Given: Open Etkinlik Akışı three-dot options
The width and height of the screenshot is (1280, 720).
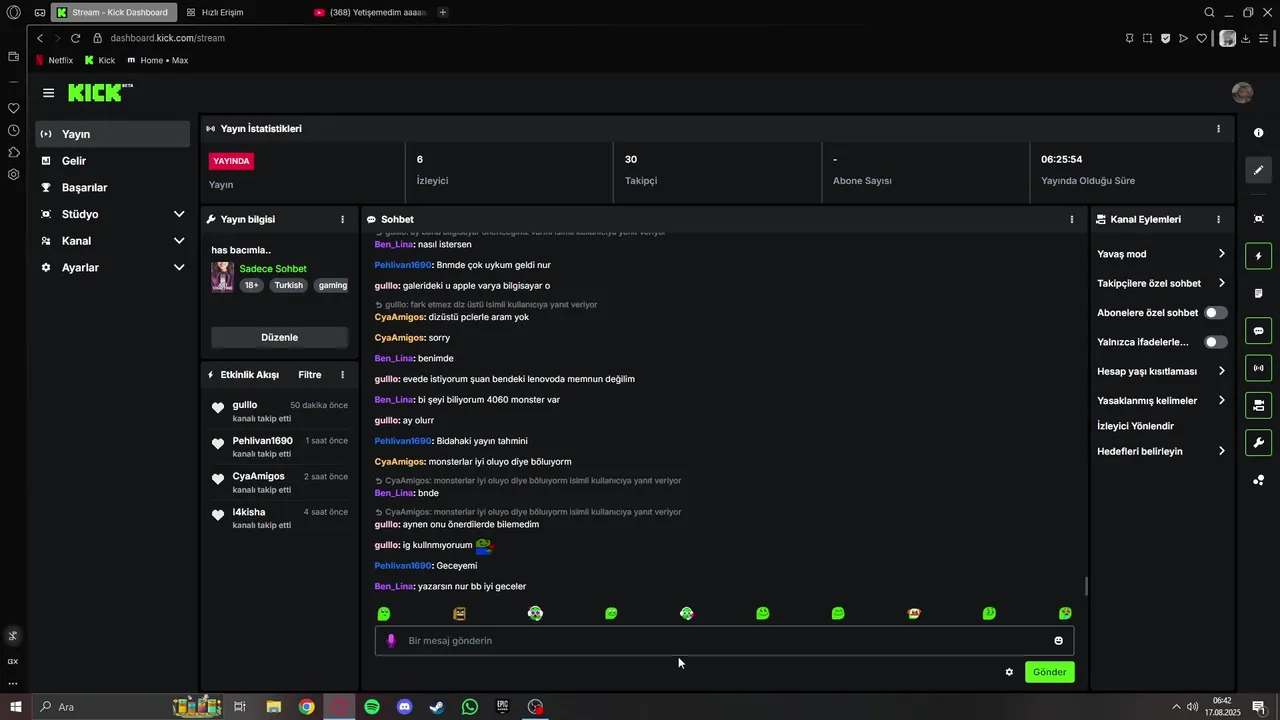Looking at the screenshot, I should pyautogui.click(x=342, y=375).
